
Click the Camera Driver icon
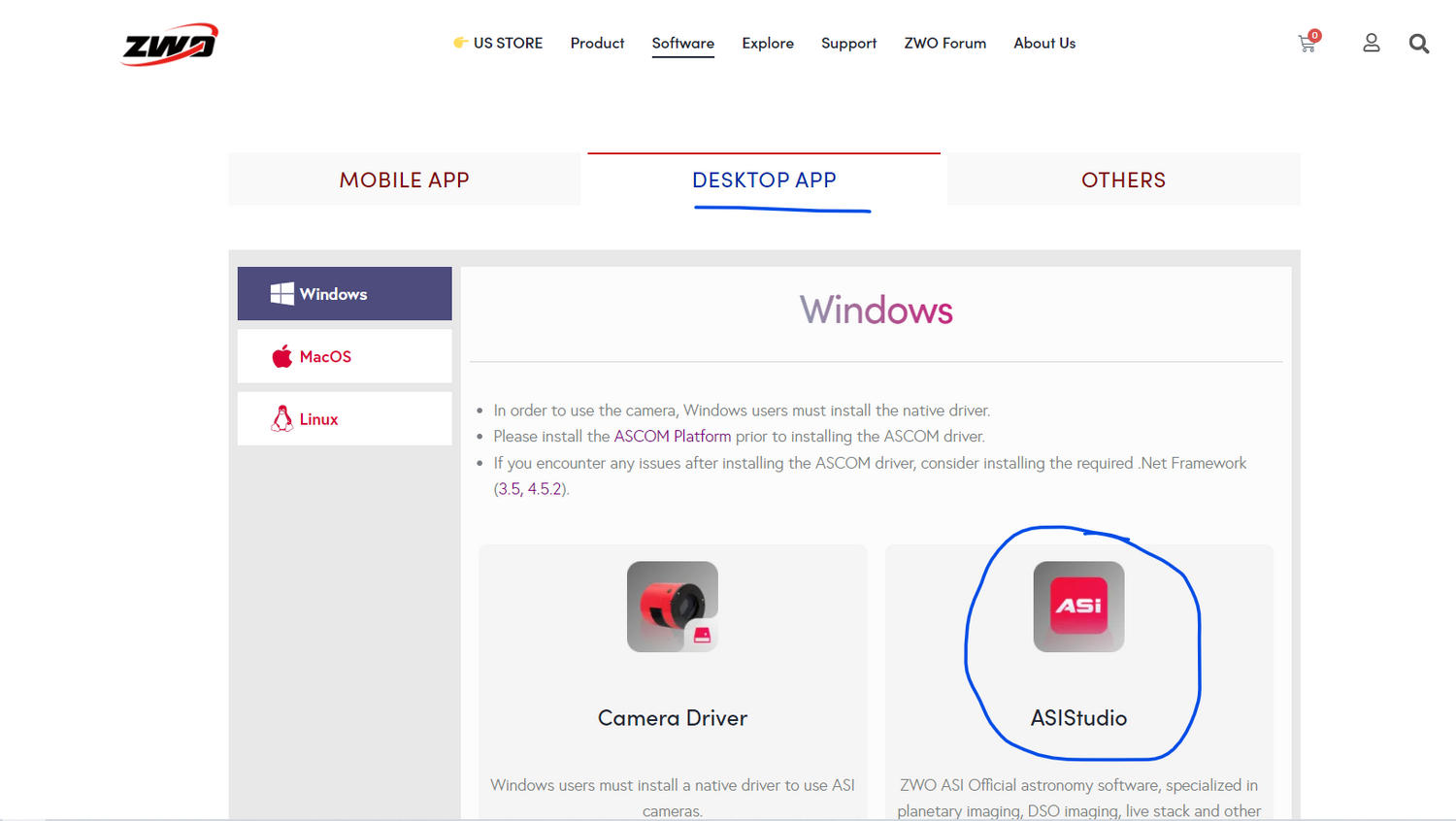click(673, 607)
